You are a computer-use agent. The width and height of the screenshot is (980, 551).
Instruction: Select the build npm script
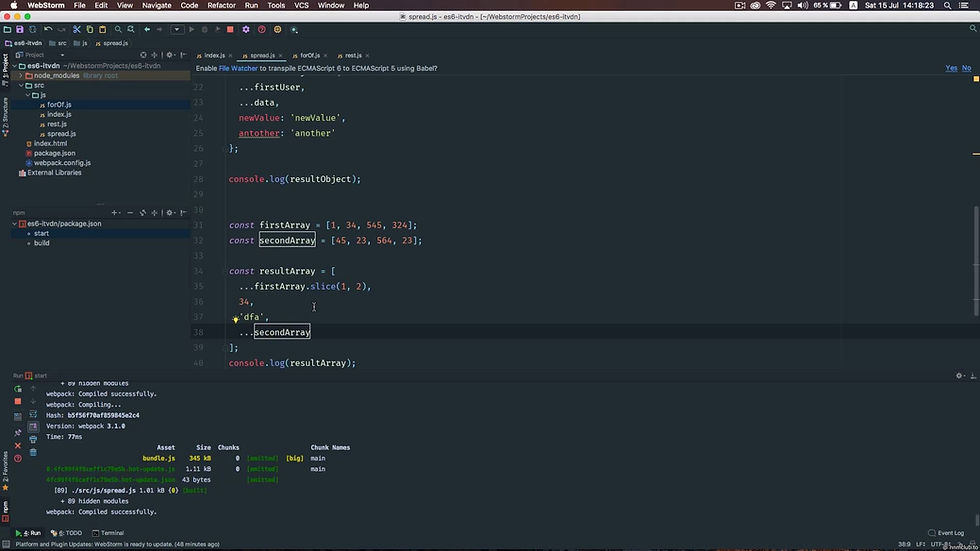41,243
